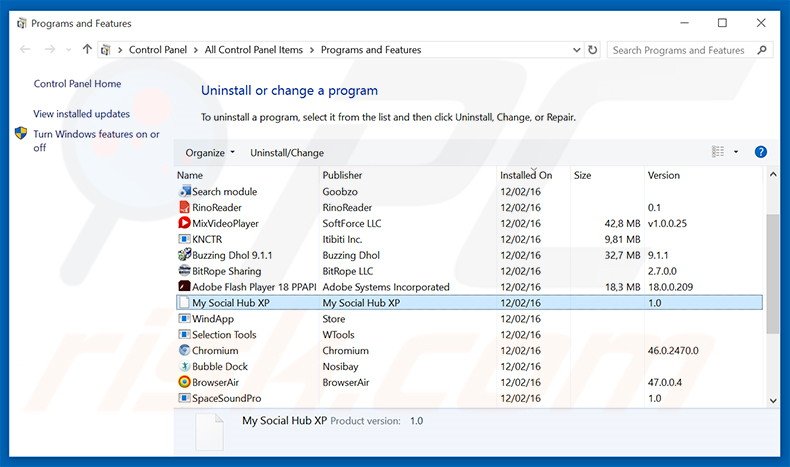Sort list by Publisher column header
The image size is (790, 467).
[x=342, y=175]
